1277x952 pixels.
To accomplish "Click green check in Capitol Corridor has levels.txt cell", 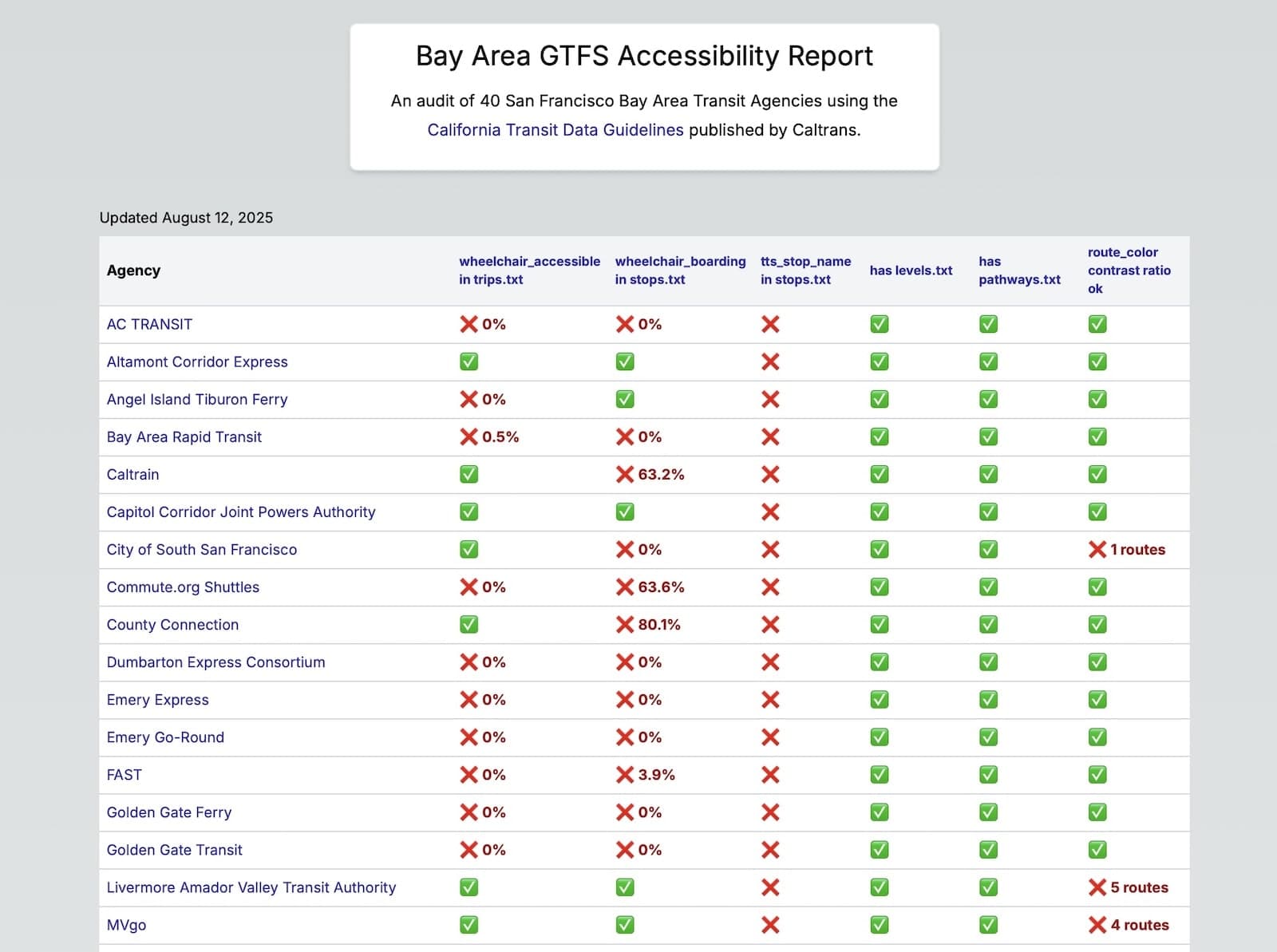I will tap(879, 512).
